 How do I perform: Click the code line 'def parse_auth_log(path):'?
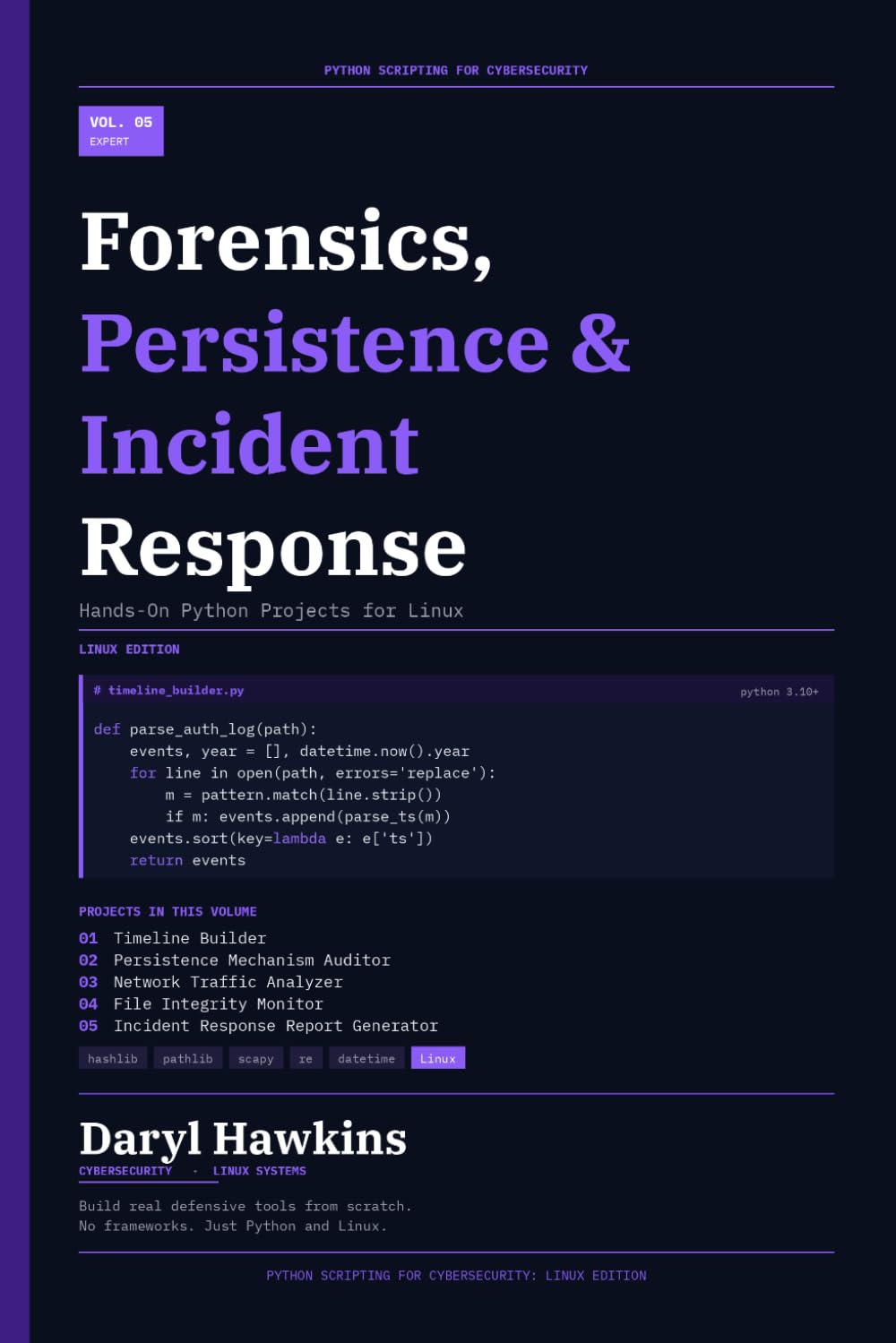(x=205, y=729)
